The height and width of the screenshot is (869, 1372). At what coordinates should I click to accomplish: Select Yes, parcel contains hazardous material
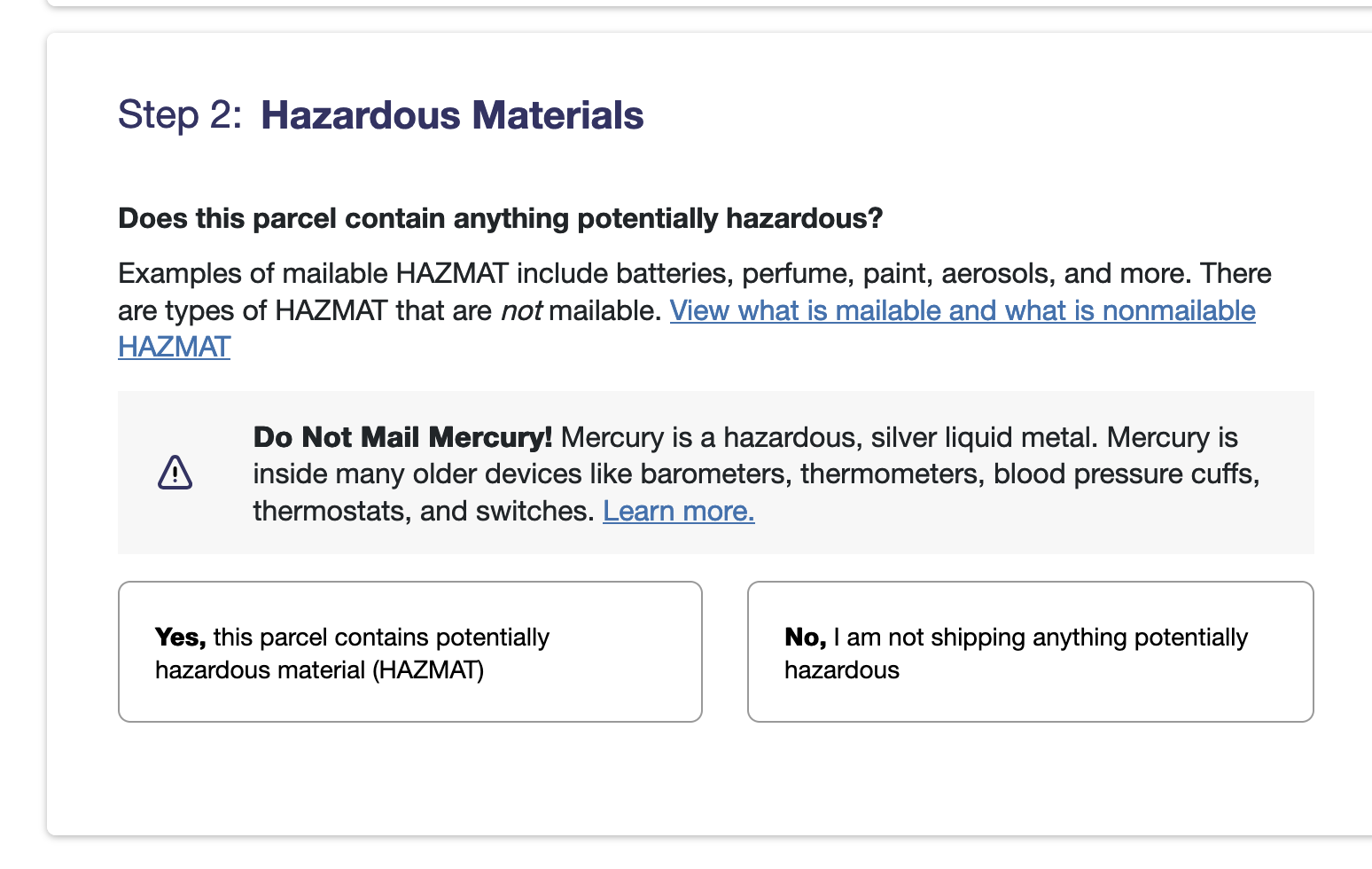point(410,652)
